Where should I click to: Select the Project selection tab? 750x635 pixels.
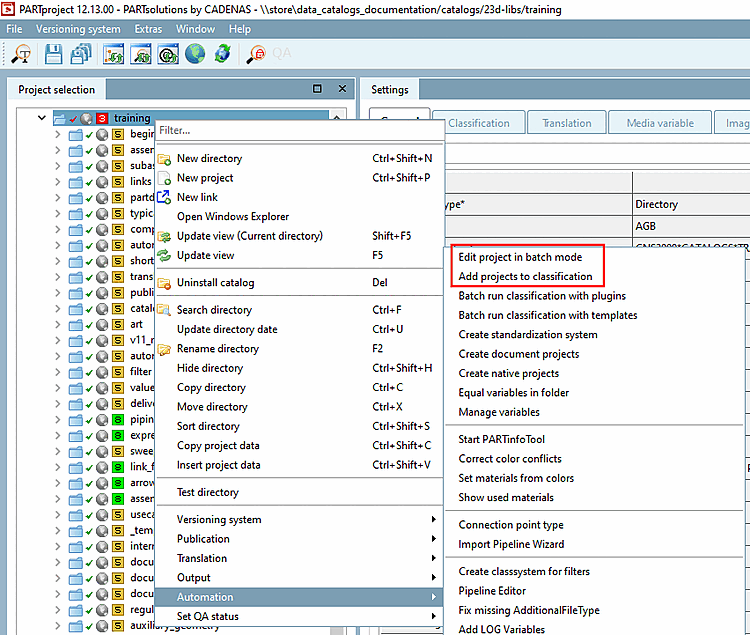coord(56,89)
